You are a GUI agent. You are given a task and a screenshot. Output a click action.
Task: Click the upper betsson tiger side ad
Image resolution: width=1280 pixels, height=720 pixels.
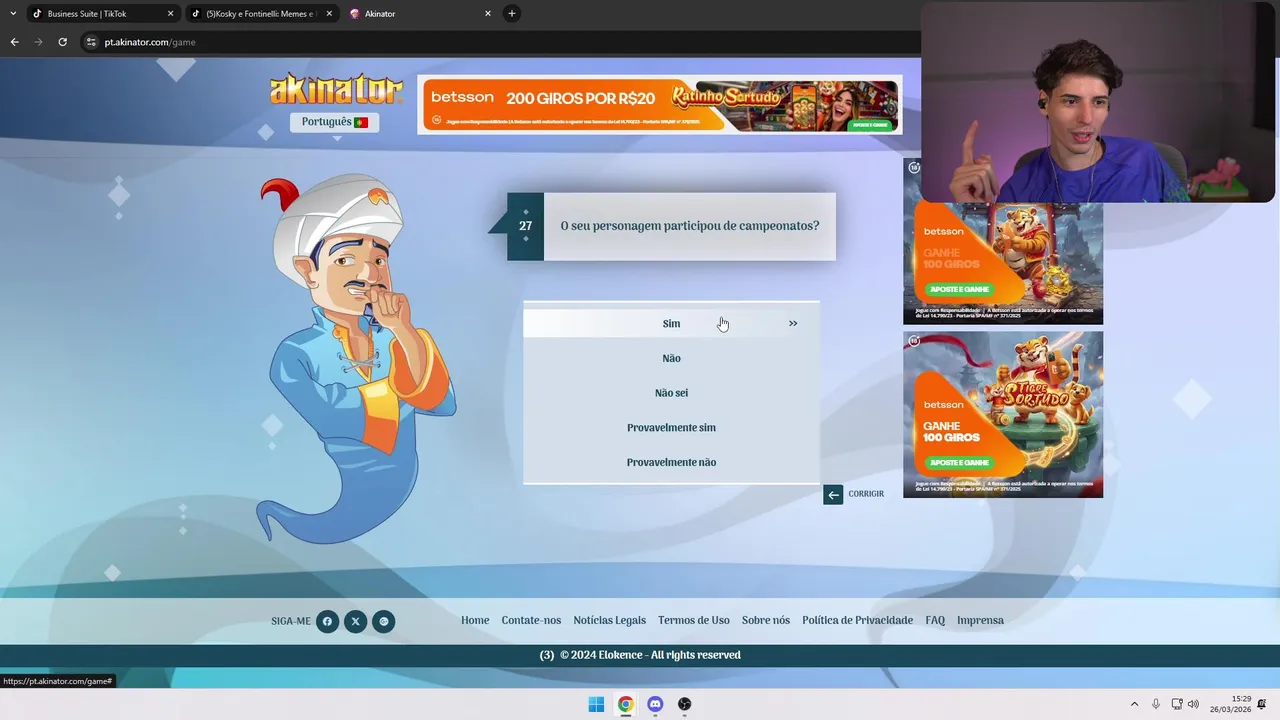coord(1003,263)
